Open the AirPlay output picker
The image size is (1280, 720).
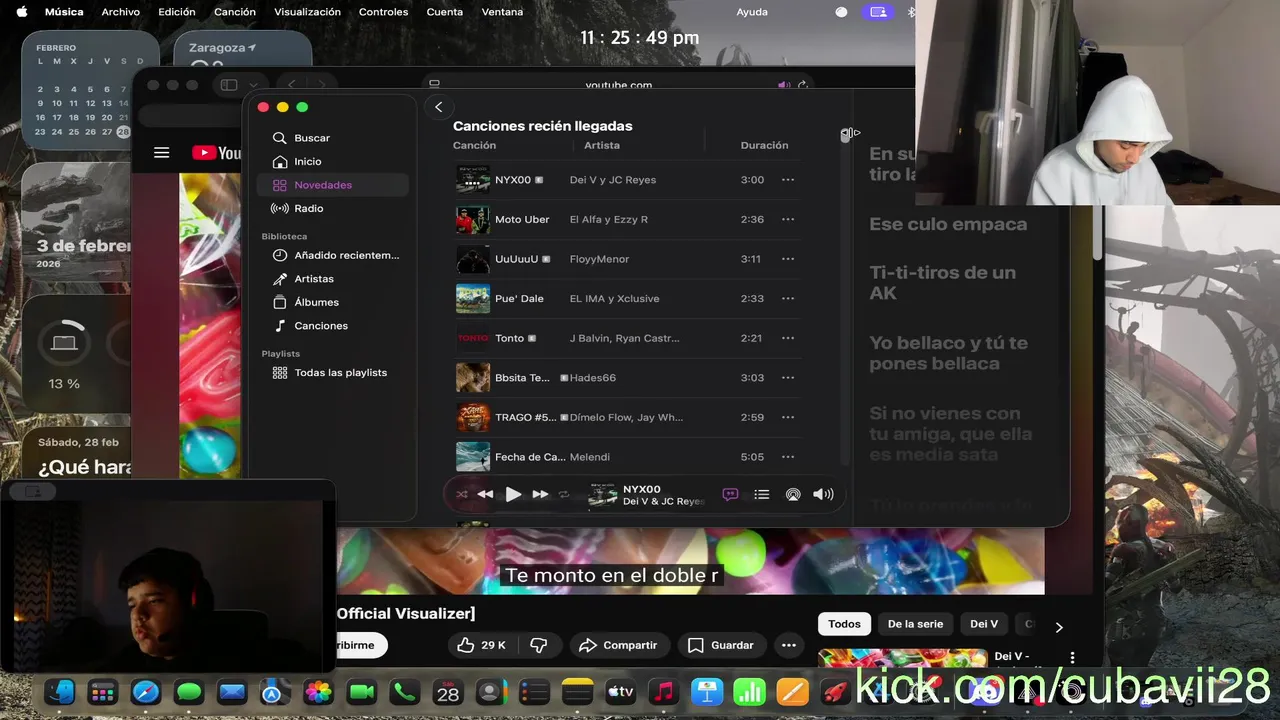[x=793, y=494]
